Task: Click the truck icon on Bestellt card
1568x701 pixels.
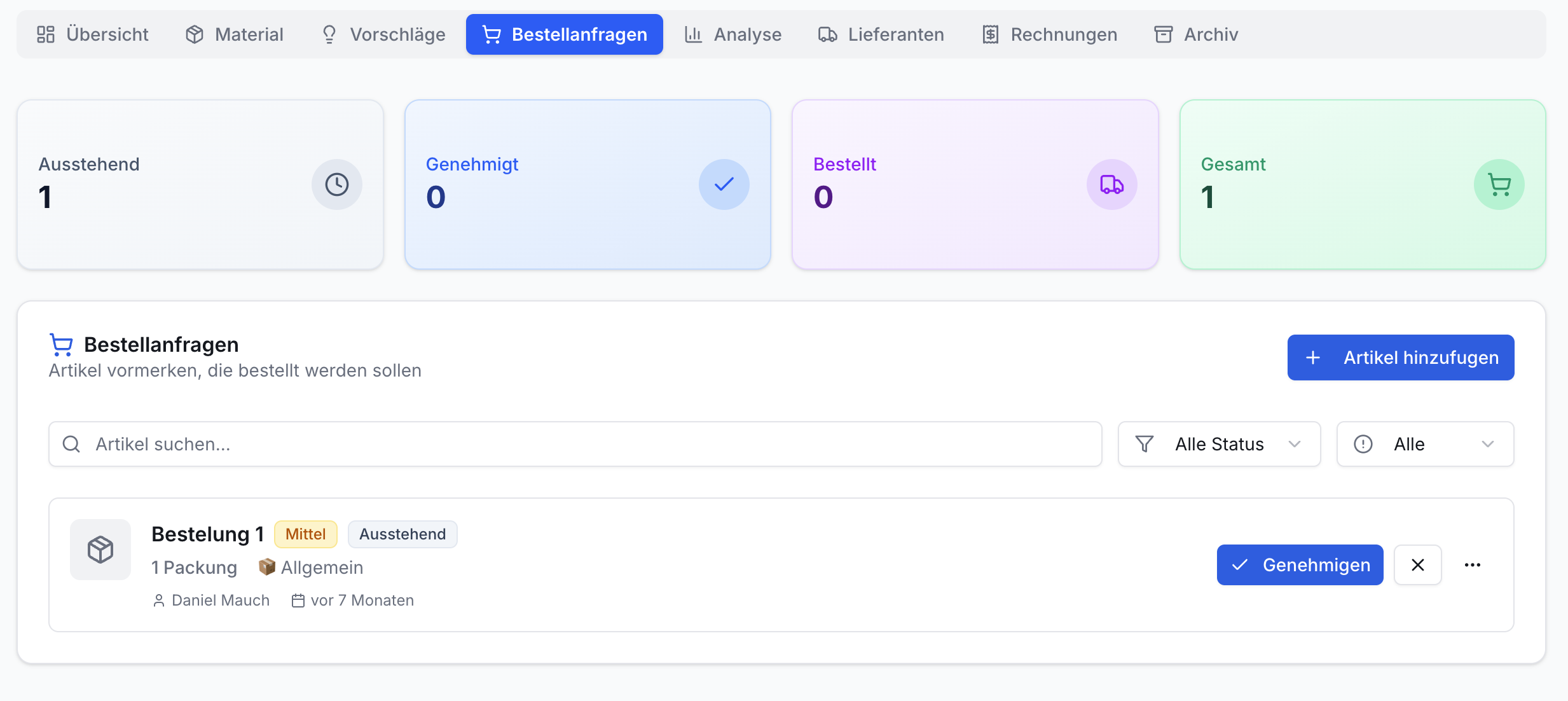Action: tap(1112, 184)
